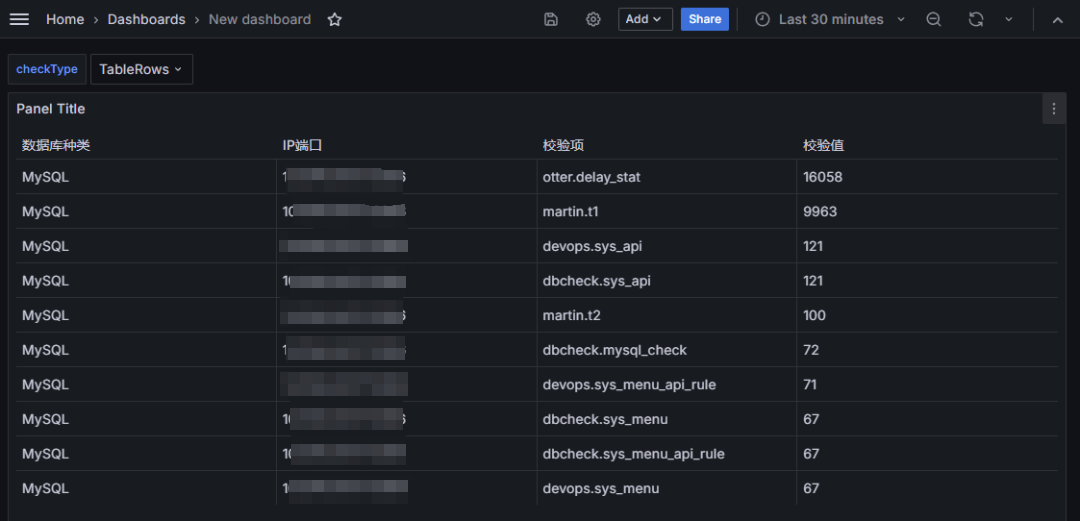Go to Home breadcrumb
Viewport: 1080px width, 521px height.
coord(65,19)
